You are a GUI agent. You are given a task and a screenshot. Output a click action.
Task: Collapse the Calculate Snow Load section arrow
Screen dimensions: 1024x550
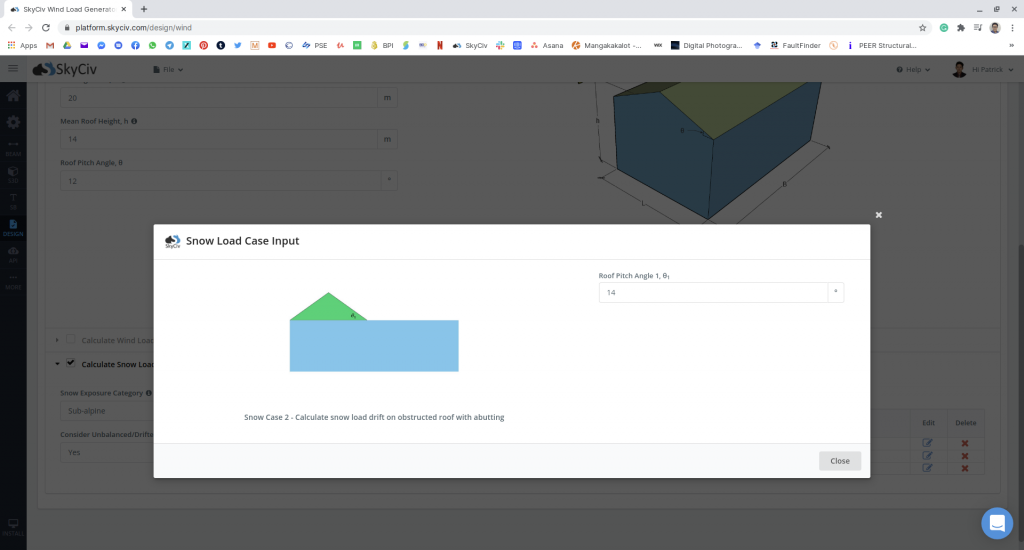[x=57, y=364]
